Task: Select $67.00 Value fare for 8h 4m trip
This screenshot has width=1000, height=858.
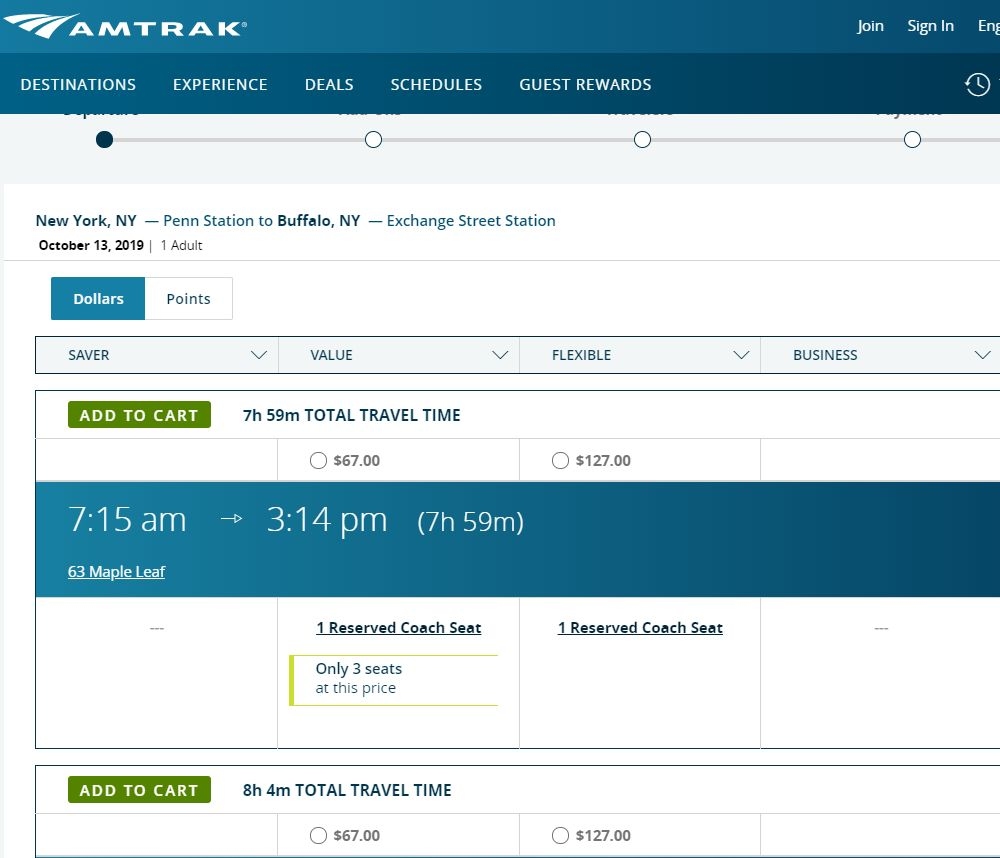Action: 319,836
